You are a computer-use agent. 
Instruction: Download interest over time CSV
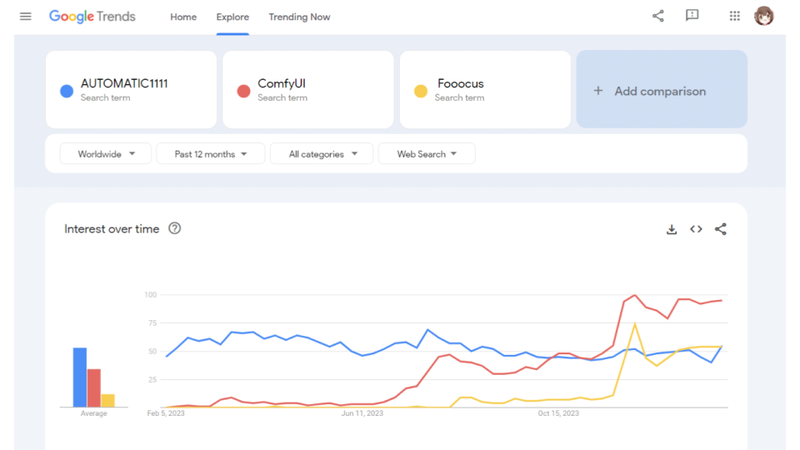(671, 229)
